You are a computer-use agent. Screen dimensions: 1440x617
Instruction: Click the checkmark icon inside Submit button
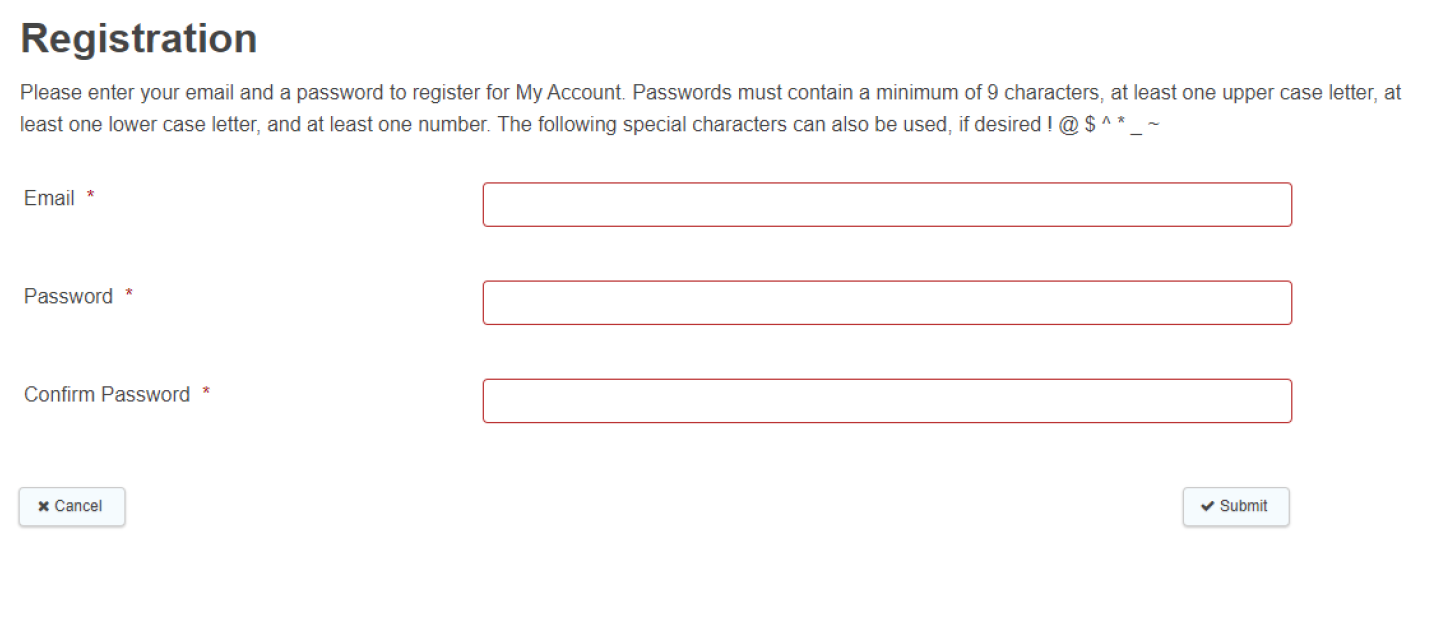tap(1209, 506)
